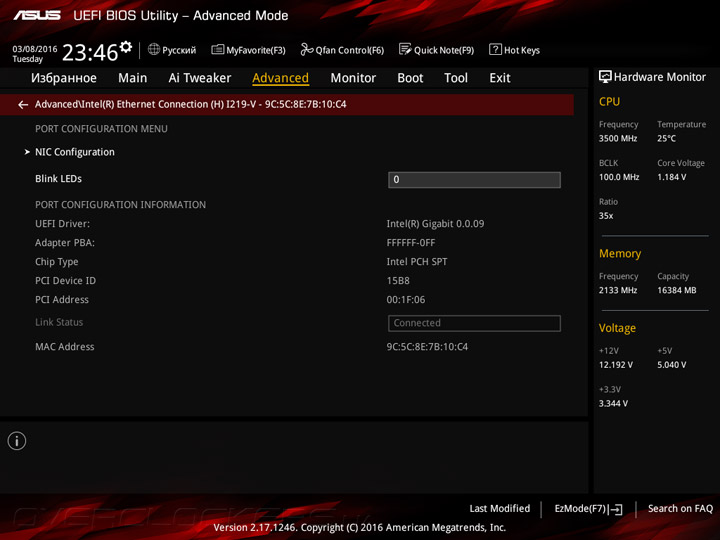
Task: Click memory frequency 2133 MHz
Action: (x=618, y=290)
